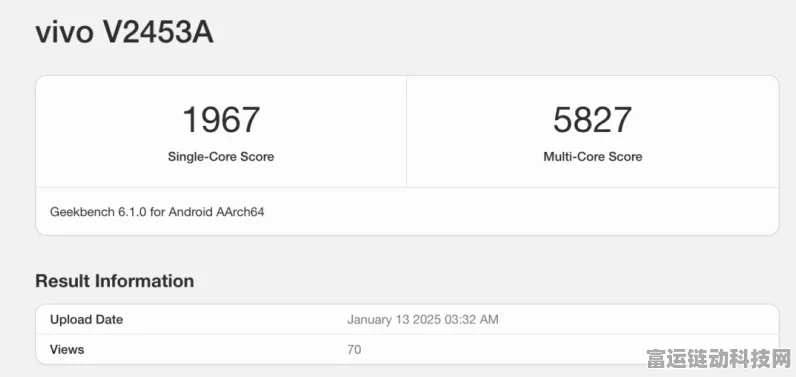Viewport: 796px width, 377px height.
Task: Click the Multi-Core Score label
Action: point(592,157)
